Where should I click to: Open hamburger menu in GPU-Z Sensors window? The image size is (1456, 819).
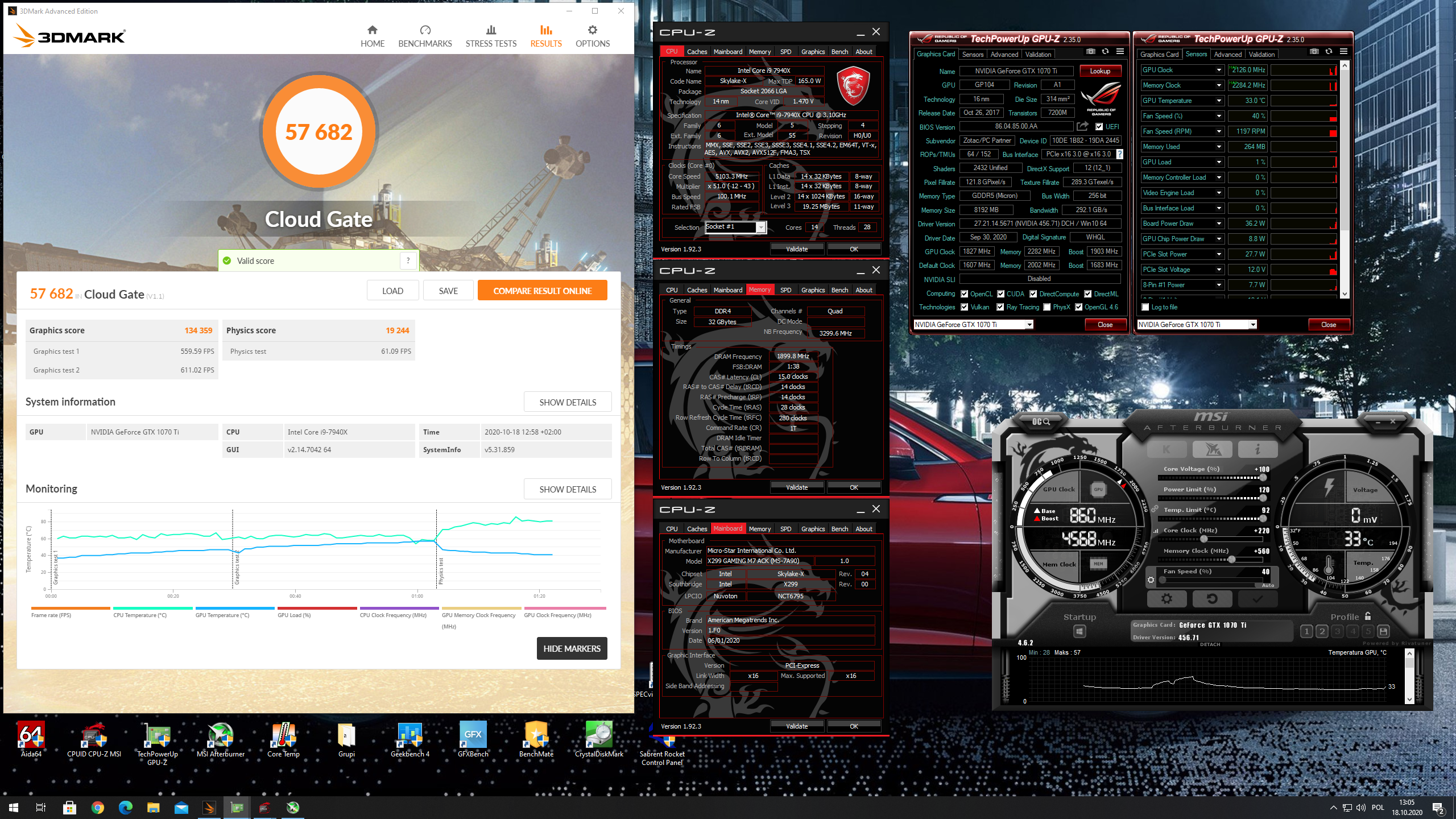point(1343,52)
